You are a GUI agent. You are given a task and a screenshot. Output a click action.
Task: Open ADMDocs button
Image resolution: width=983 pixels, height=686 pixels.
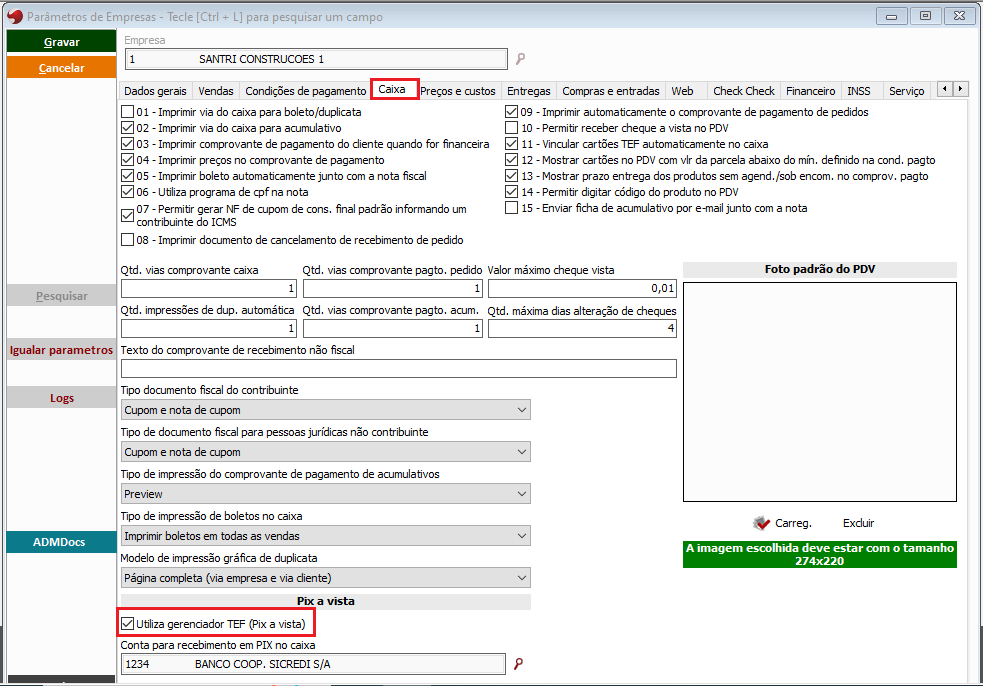click(61, 542)
